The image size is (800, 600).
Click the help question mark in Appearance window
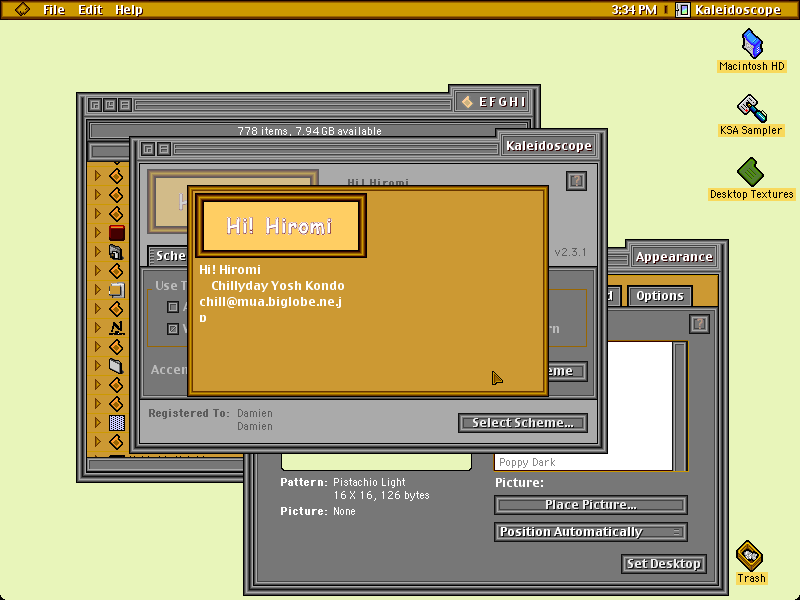click(x=699, y=323)
